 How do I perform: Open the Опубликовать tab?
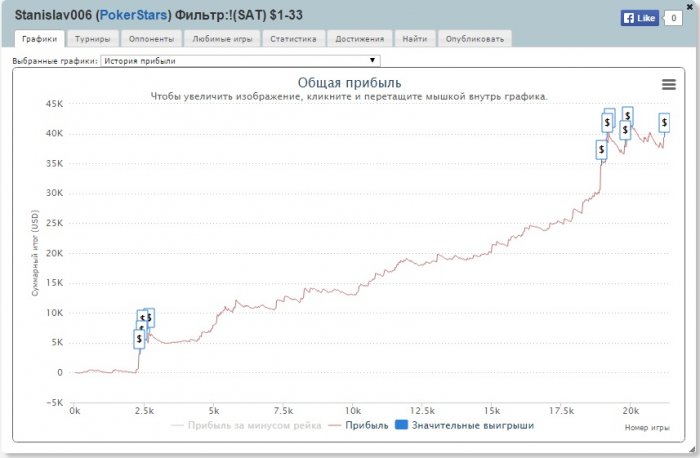coord(475,39)
